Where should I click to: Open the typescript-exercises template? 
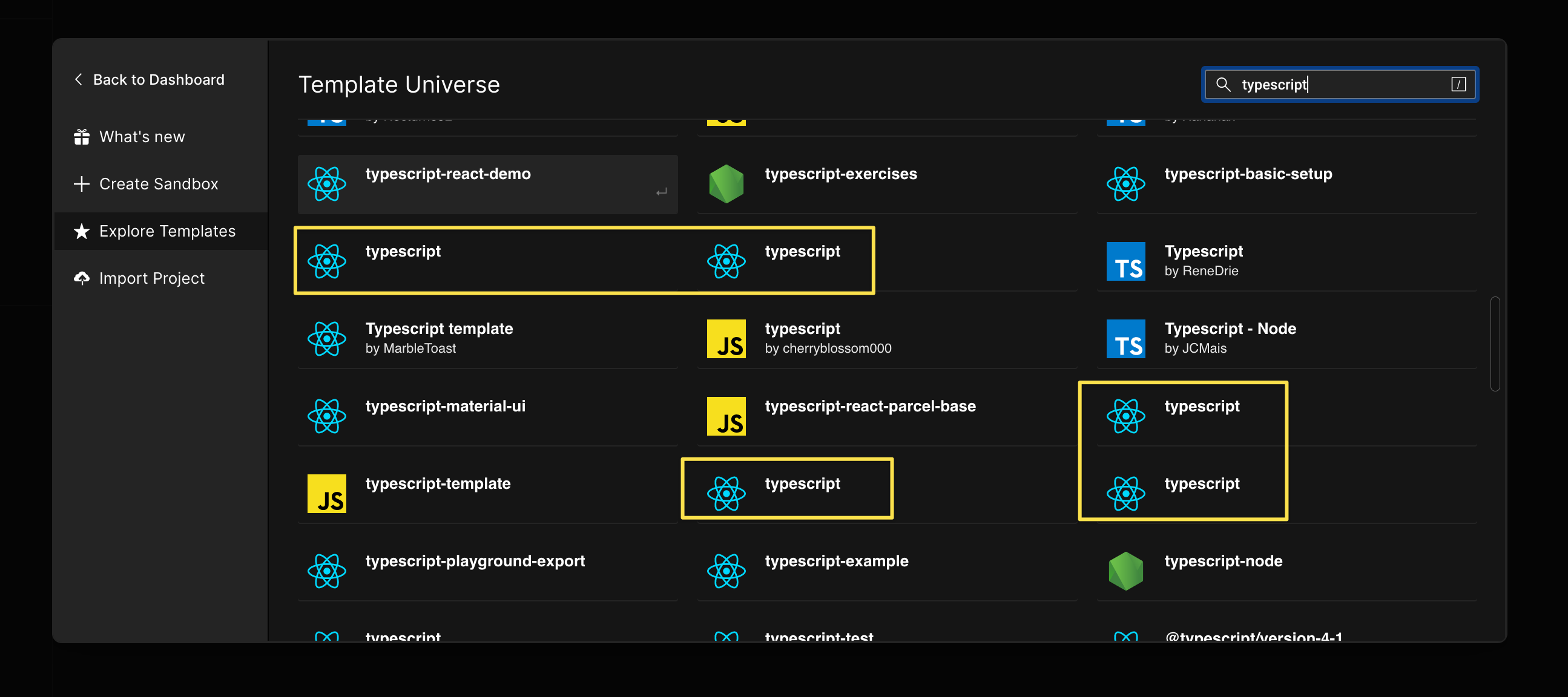coord(887,184)
